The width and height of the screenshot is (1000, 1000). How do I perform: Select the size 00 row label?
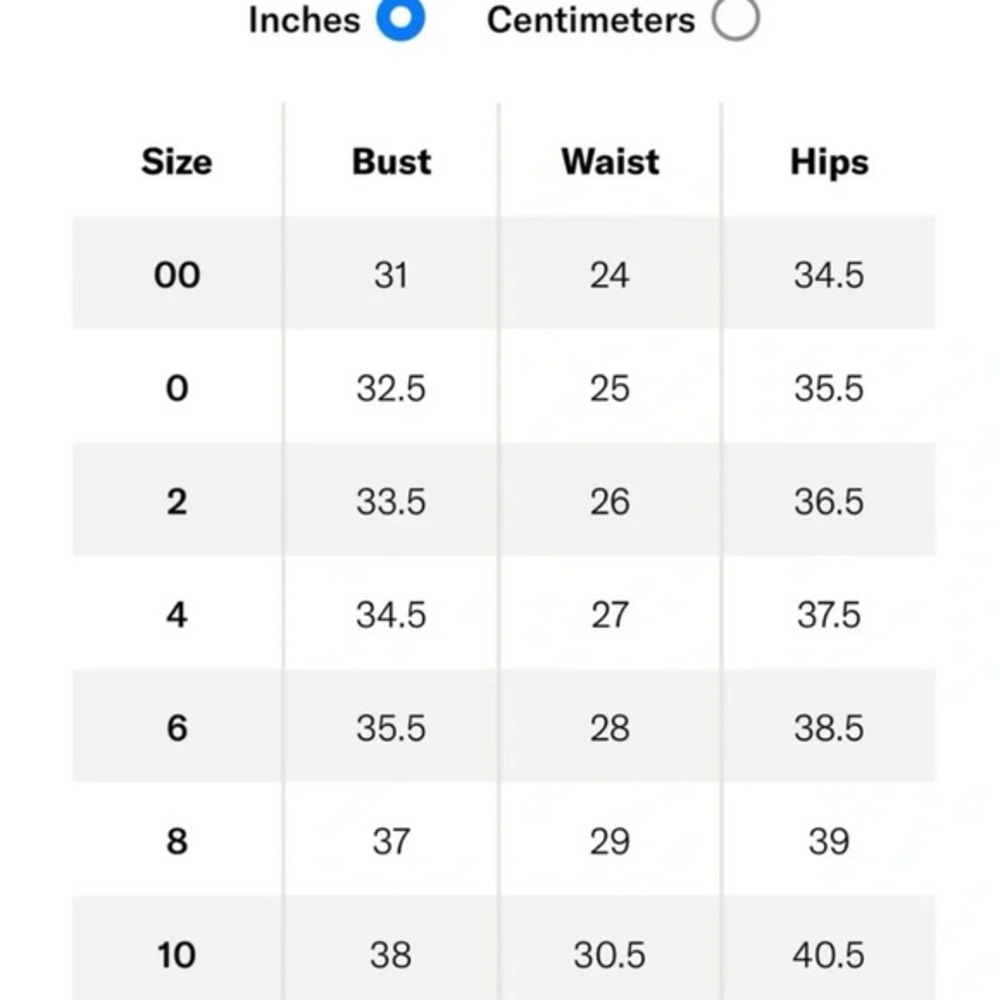177,275
